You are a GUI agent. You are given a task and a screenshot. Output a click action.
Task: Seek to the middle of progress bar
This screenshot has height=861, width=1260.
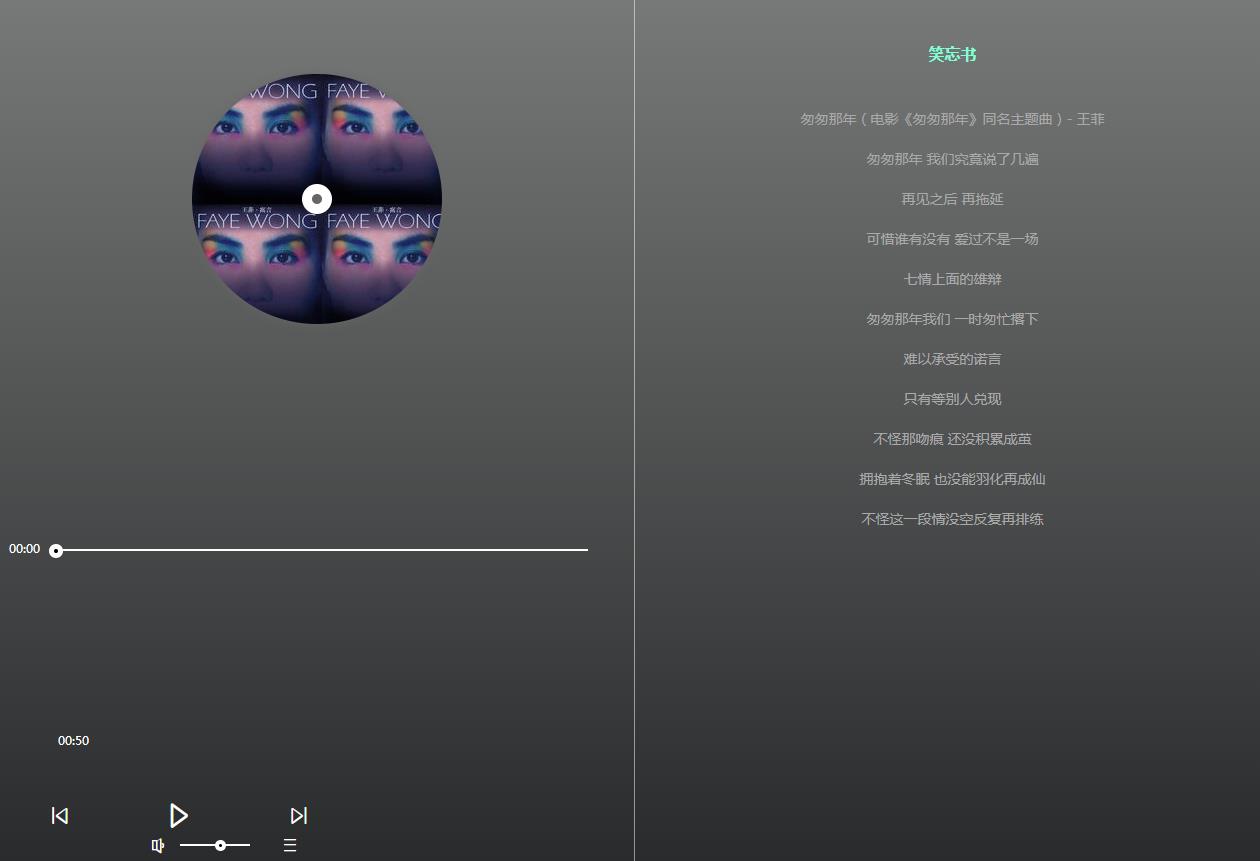[x=322, y=550]
